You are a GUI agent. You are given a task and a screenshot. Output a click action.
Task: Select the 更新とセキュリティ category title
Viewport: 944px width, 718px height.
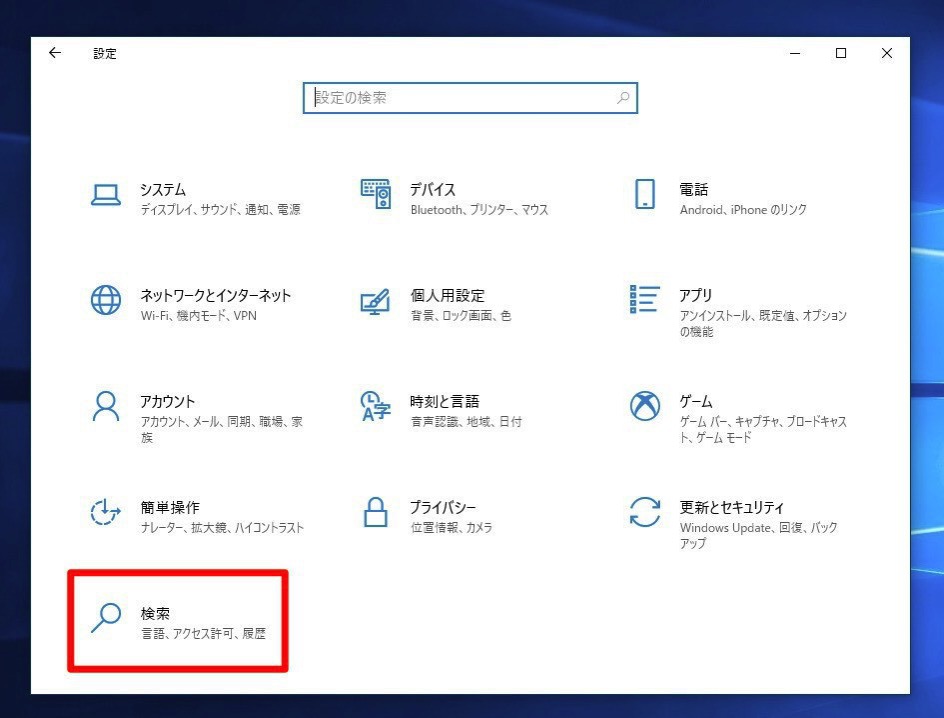[x=731, y=507]
